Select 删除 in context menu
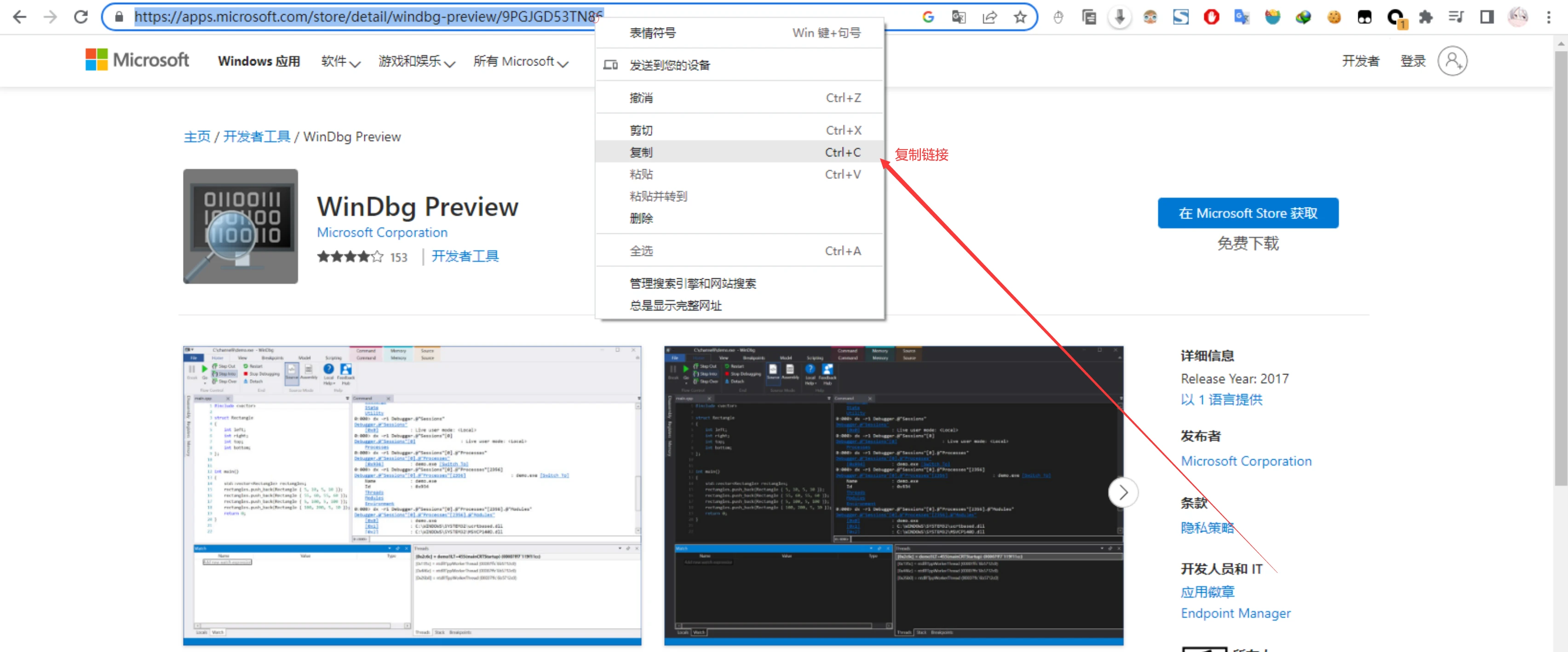Screen dimensions: 1568x652 point(740,218)
